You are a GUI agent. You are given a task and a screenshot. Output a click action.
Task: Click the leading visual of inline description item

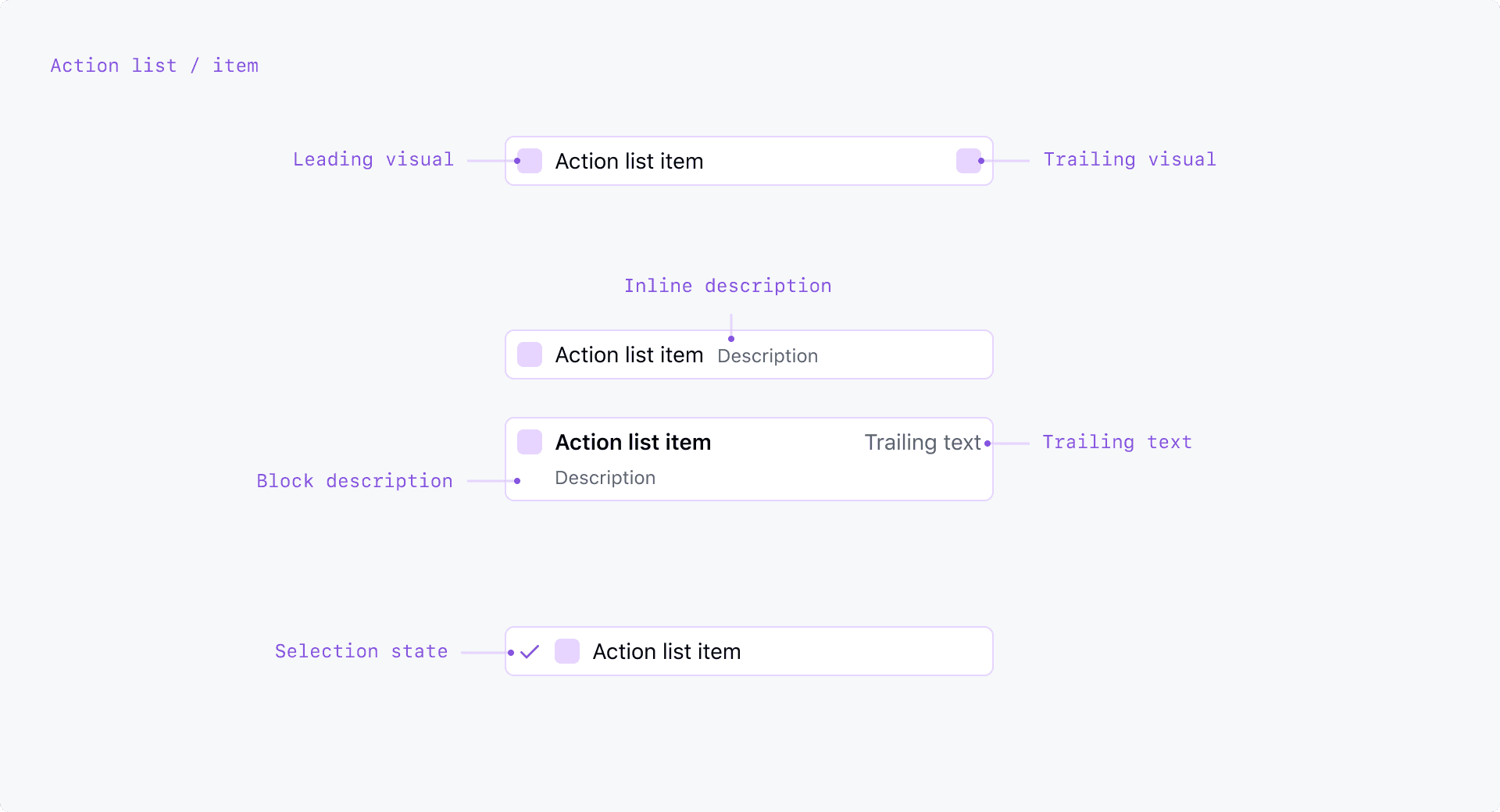pyautogui.click(x=530, y=354)
